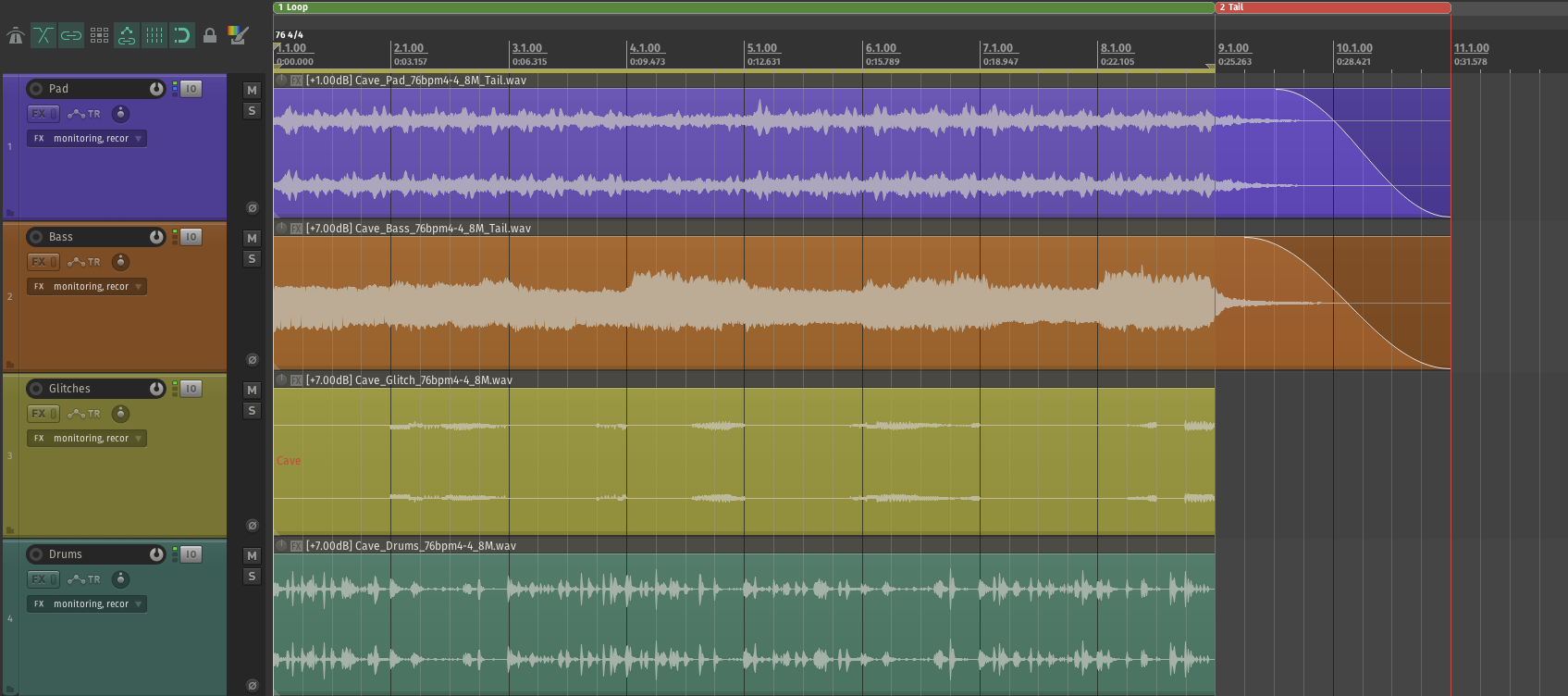Open item FX on Cave_Pad item
This screenshot has width=1568, height=696.
[x=297, y=81]
